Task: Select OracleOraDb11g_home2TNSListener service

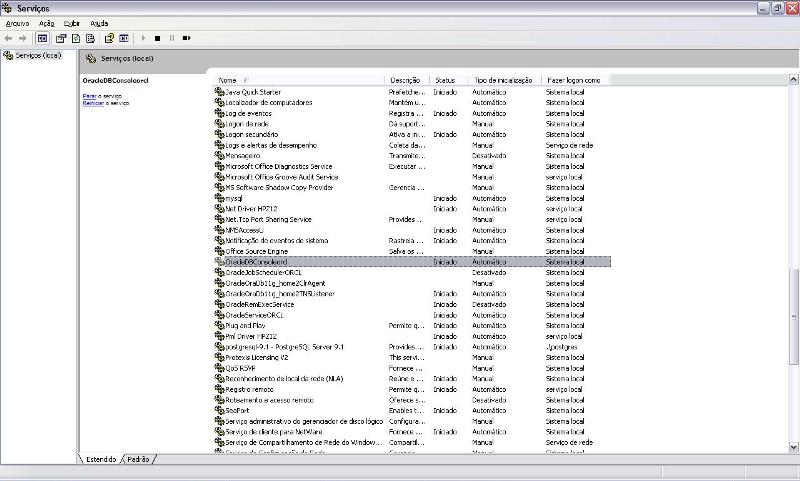Action: [x=280, y=294]
